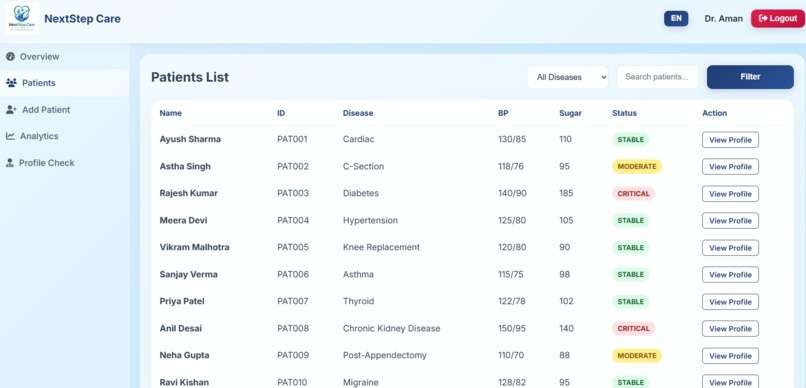Click the Overview gauge icon in sidebar
Viewport: 806px width, 388px height.
[x=10, y=57]
